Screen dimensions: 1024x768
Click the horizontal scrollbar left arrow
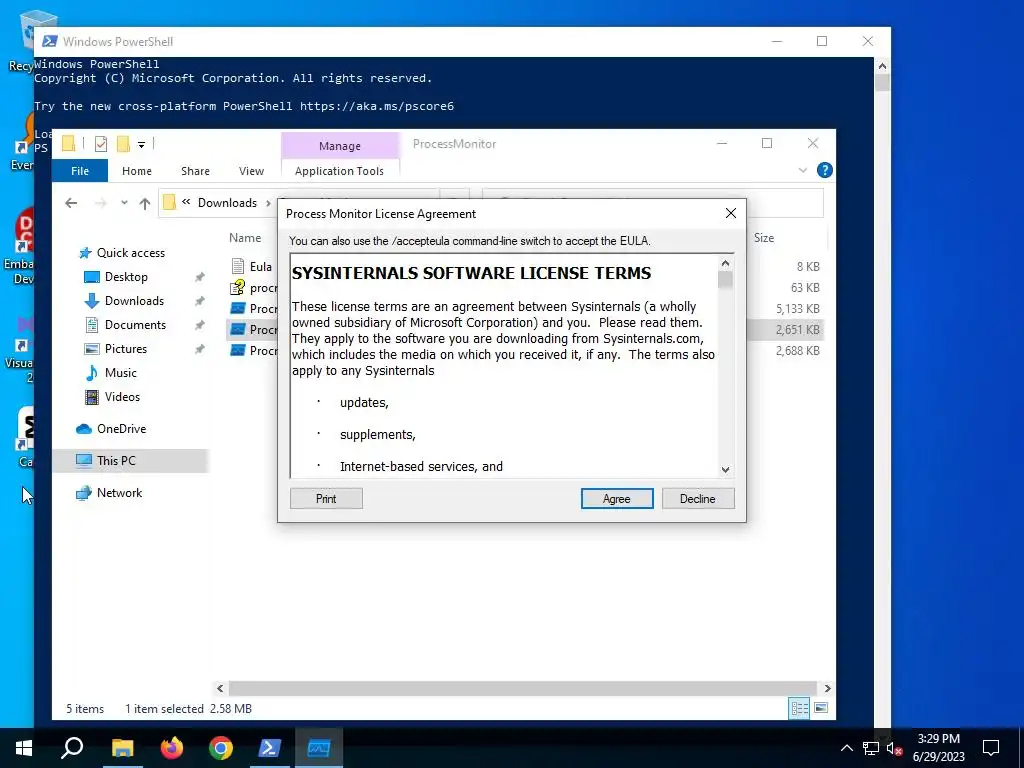[x=220, y=688]
